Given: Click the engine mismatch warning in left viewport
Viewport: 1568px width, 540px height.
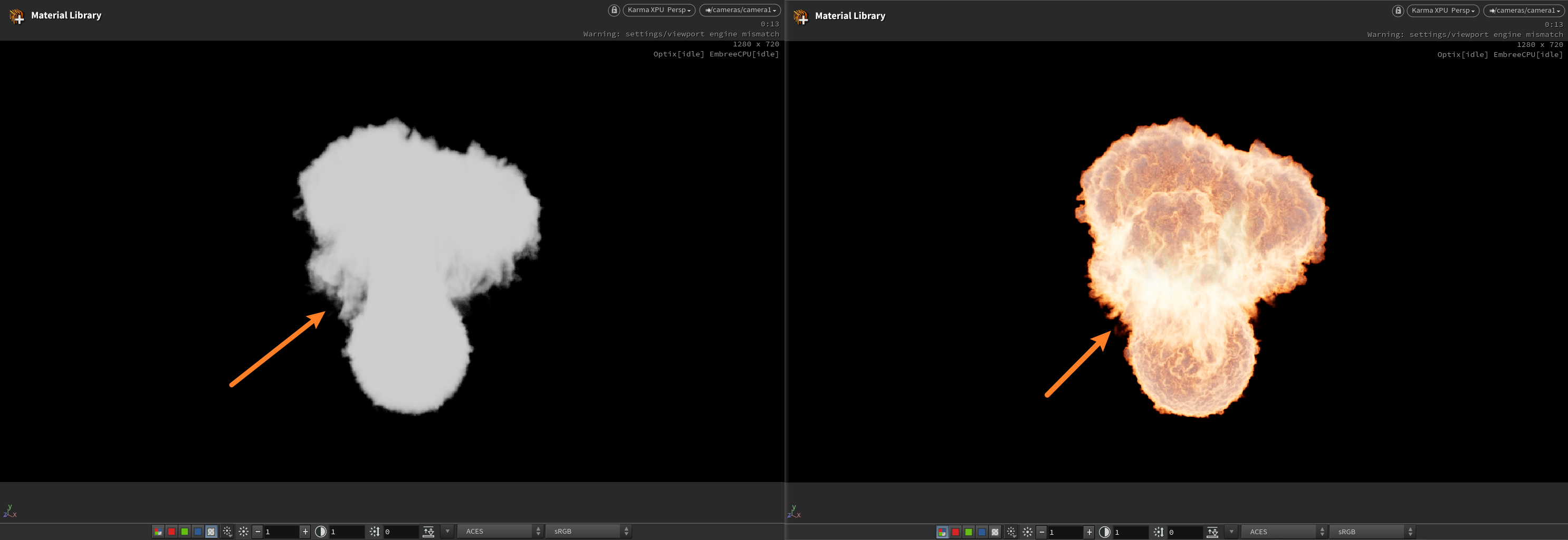Looking at the screenshot, I should point(681,34).
